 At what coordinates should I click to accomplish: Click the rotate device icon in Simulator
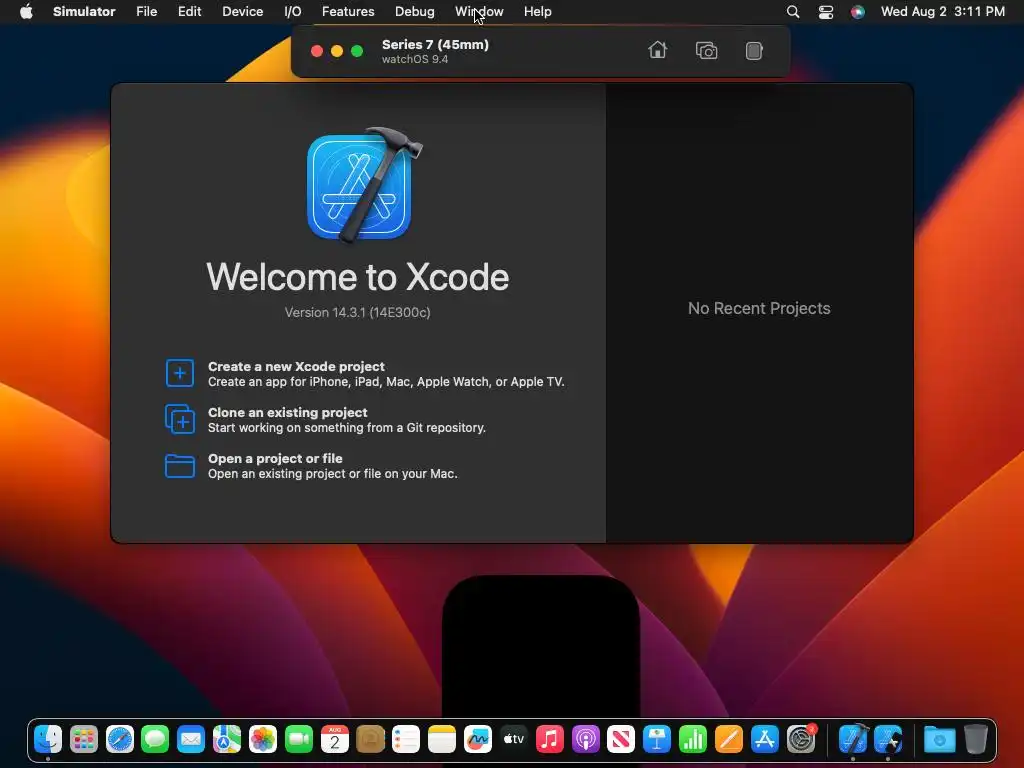click(754, 51)
